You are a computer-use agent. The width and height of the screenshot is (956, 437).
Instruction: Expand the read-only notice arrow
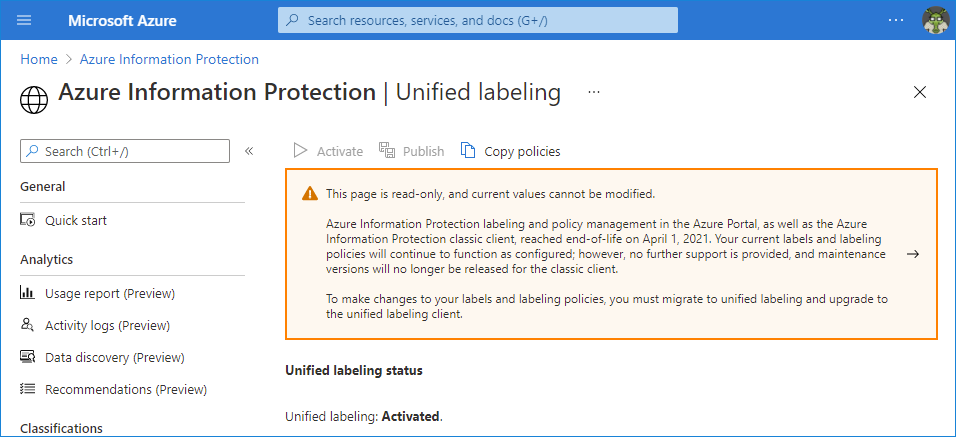[912, 254]
